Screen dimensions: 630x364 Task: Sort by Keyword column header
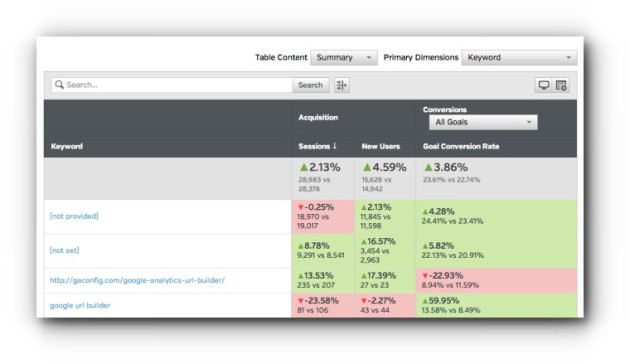[x=67, y=146]
